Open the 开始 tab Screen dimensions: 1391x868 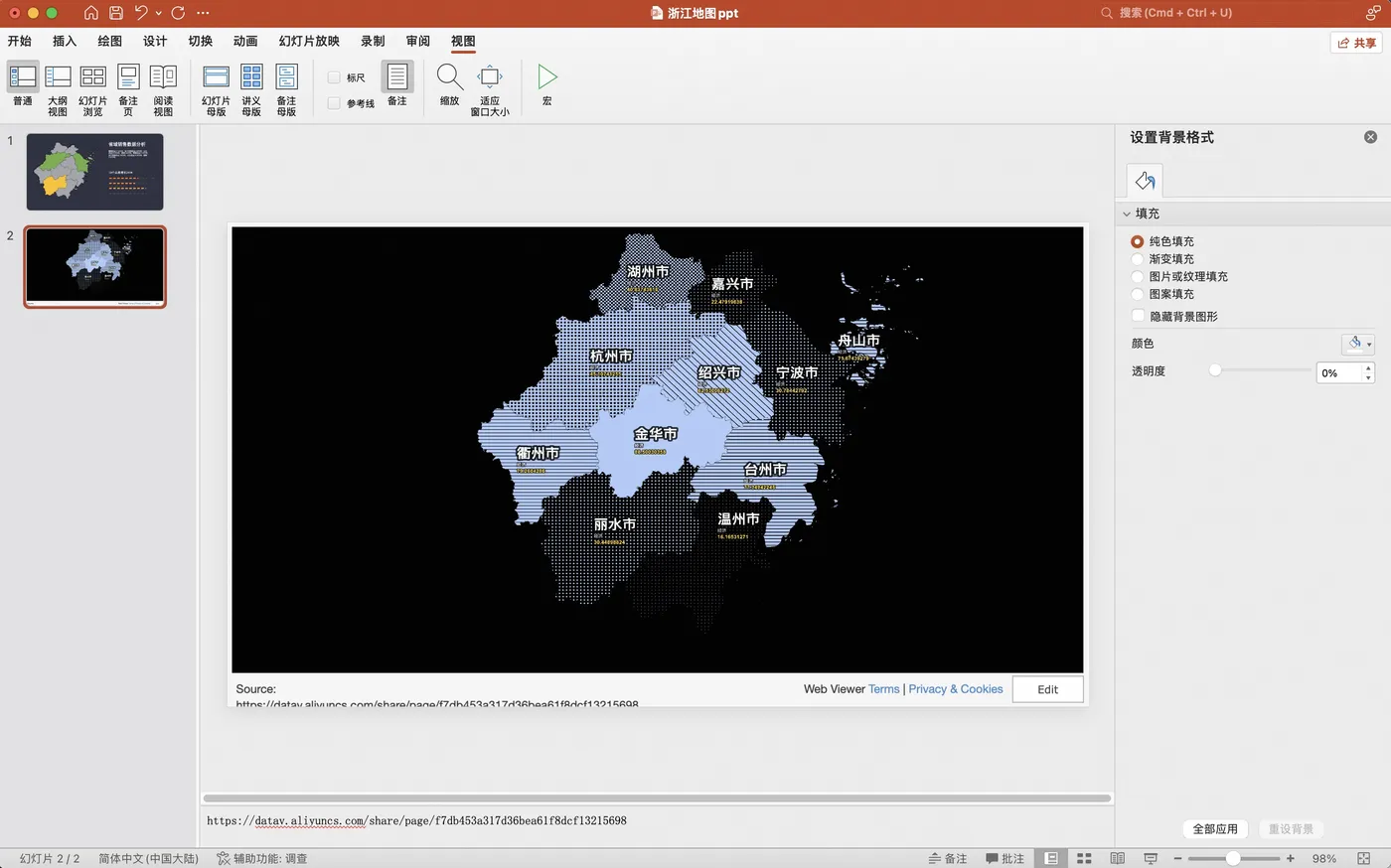click(x=20, y=41)
